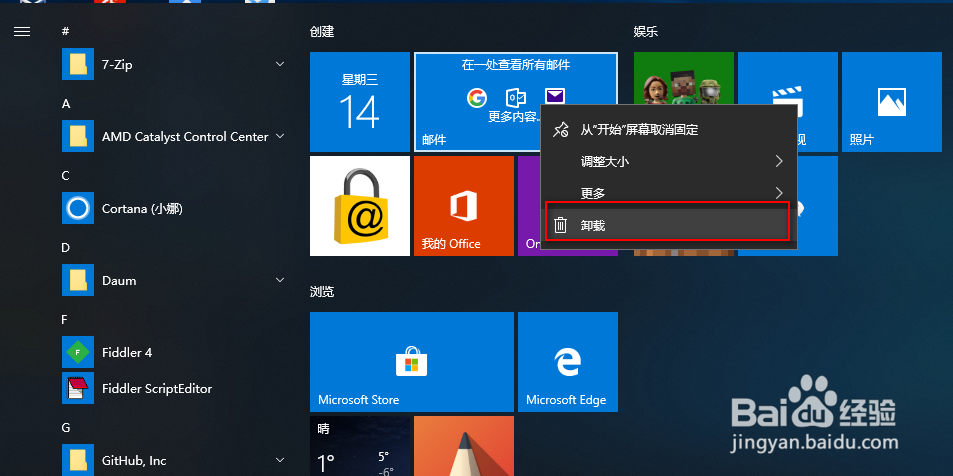Screen dimensions: 953x476
Task: Click the Fiddler 4 label
Action: [127, 353]
